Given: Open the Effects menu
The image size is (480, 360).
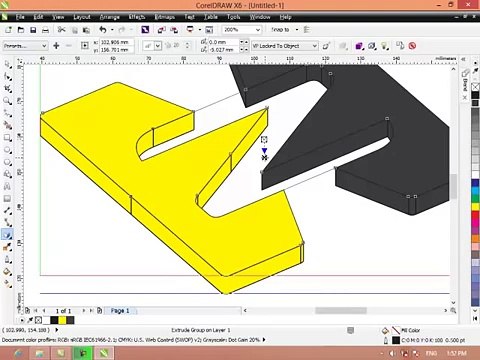Looking at the screenshot, I should [x=137, y=17].
